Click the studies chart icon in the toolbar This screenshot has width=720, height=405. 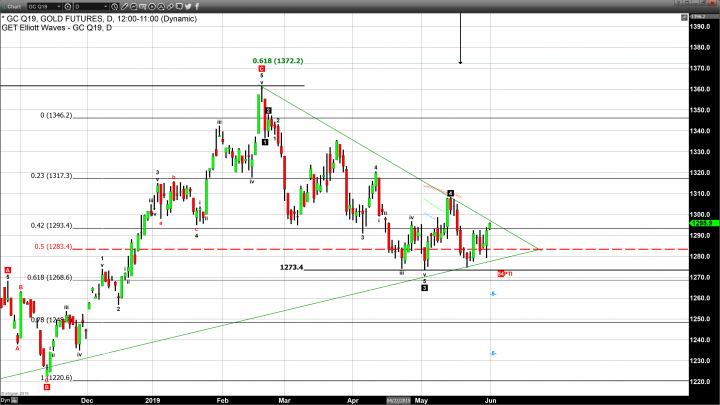pos(133,6)
